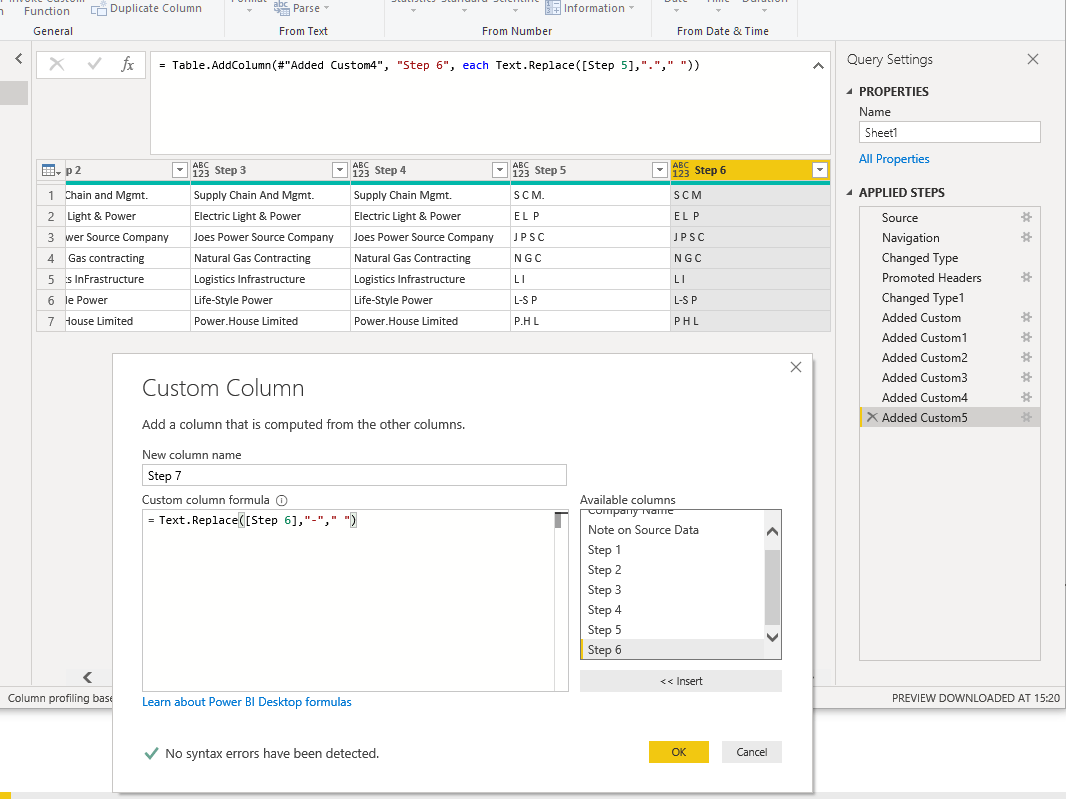Close the Query Settings pane
Image resolution: width=1066 pixels, height=799 pixels.
[x=1033, y=60]
